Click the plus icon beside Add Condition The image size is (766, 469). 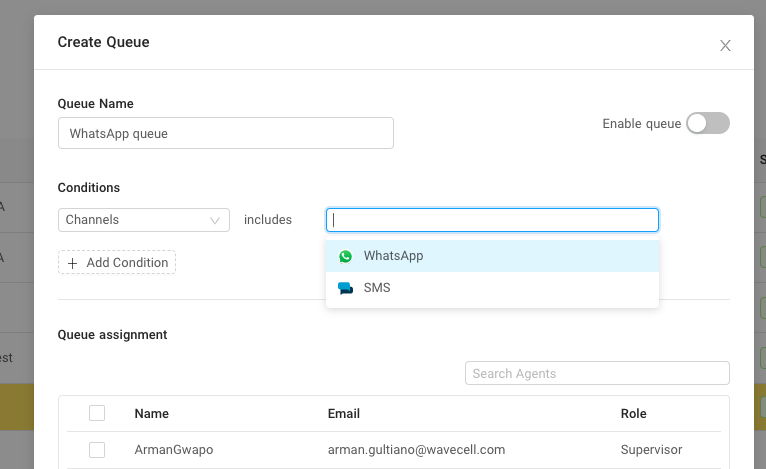pyautogui.click(x=72, y=263)
